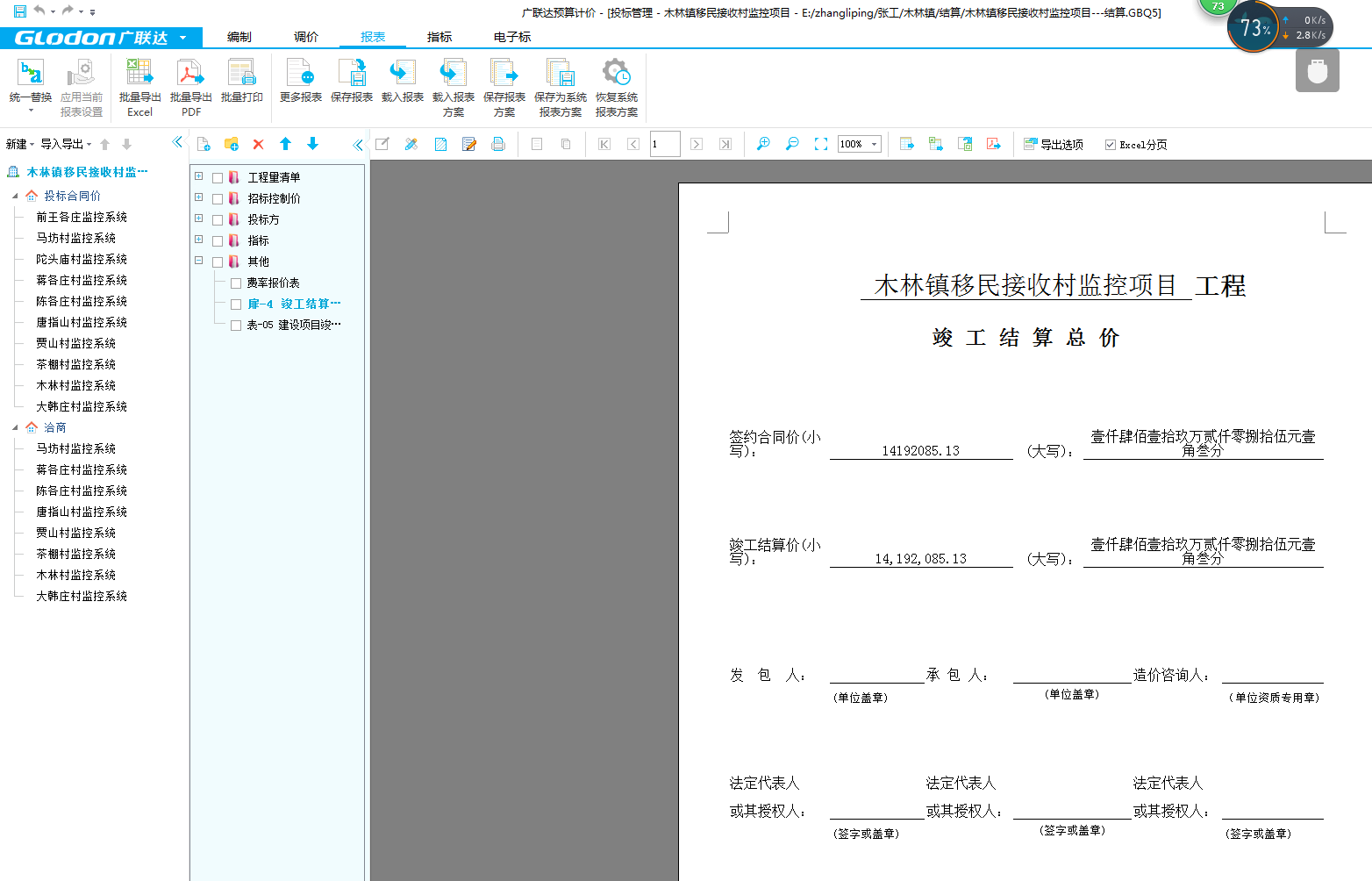Check the 指标 tree checkbox

218,240
